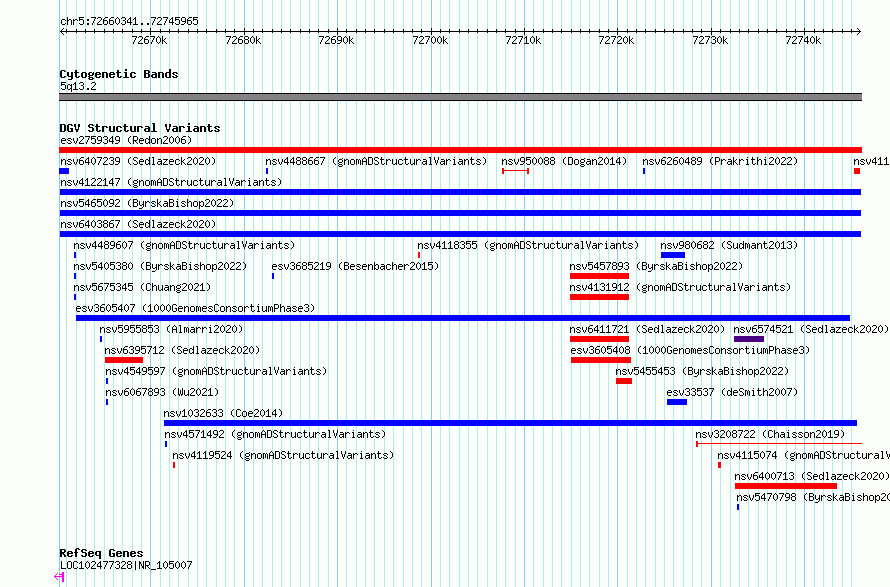The image size is (890, 587).
Task: Select the nsv4122147 gnomAD blue bar
Action: click(x=460, y=192)
